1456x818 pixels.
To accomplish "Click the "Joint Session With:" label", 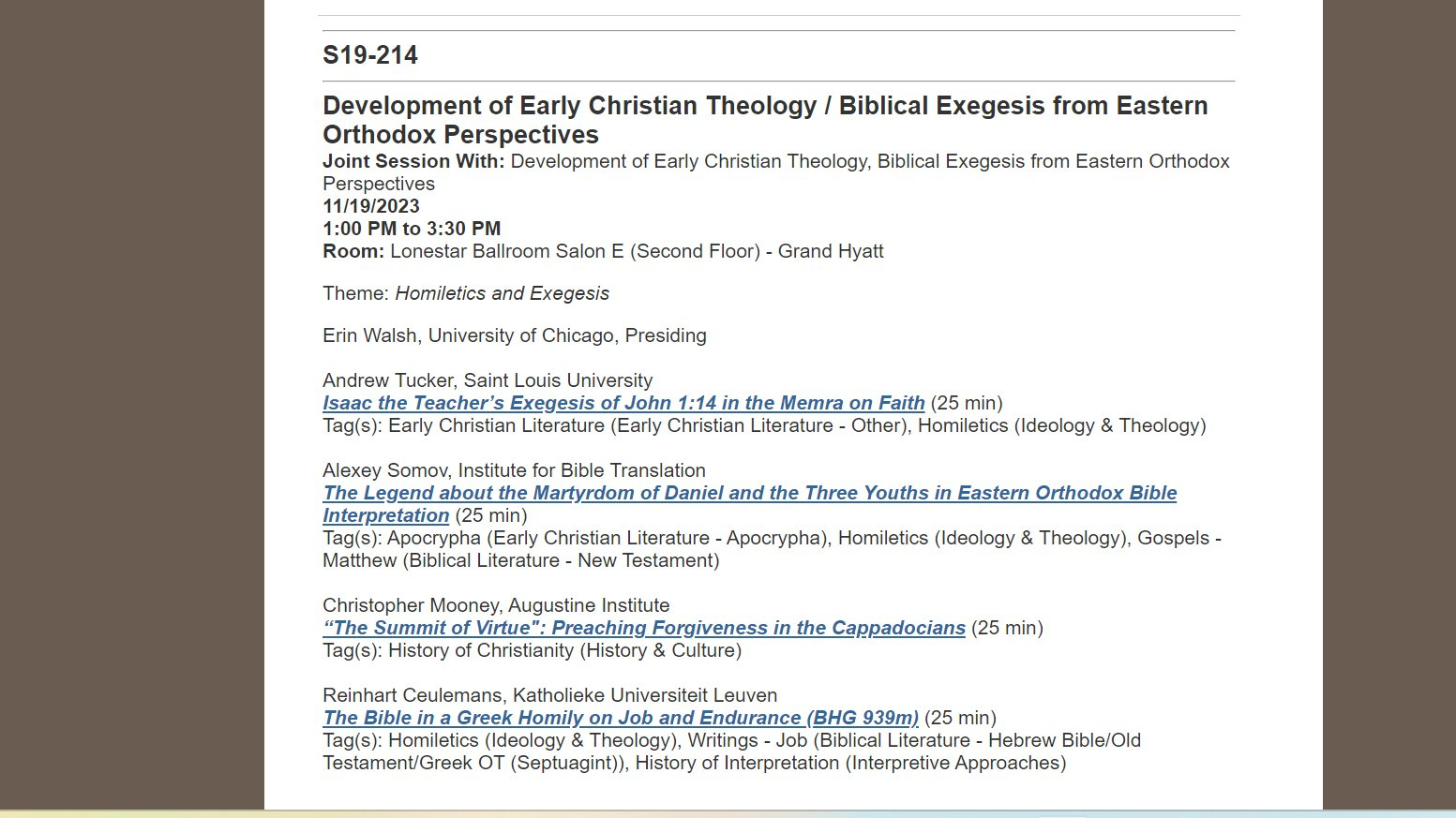I will pyautogui.click(x=413, y=161).
